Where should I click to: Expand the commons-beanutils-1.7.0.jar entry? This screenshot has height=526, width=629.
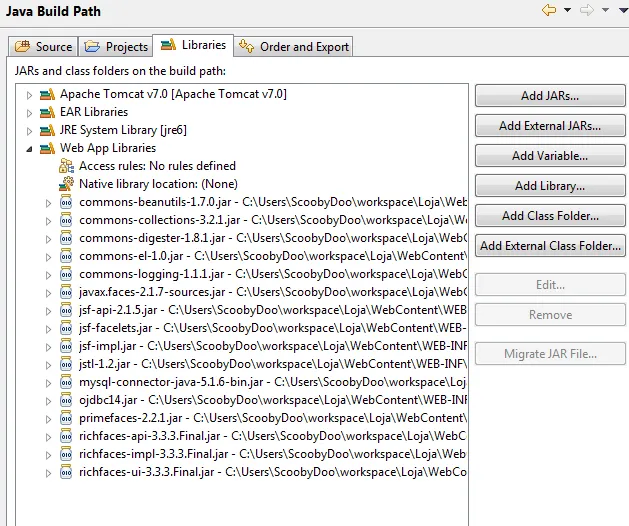pos(49,203)
